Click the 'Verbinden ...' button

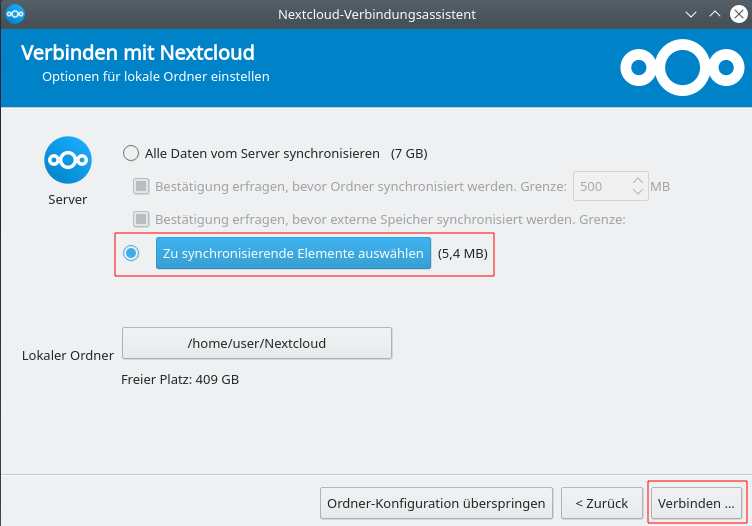click(x=696, y=503)
